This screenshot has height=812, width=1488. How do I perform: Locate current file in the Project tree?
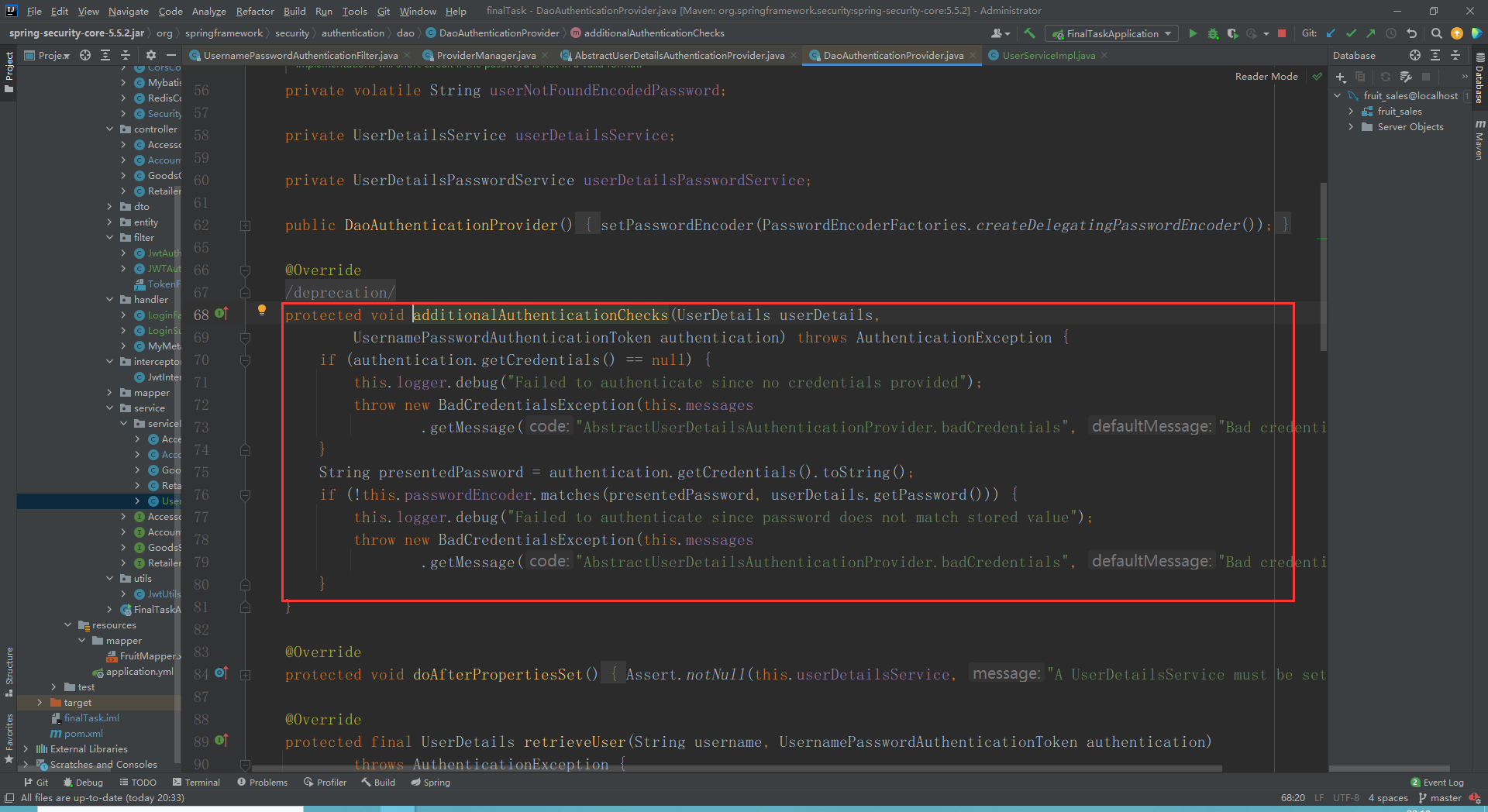[x=85, y=55]
